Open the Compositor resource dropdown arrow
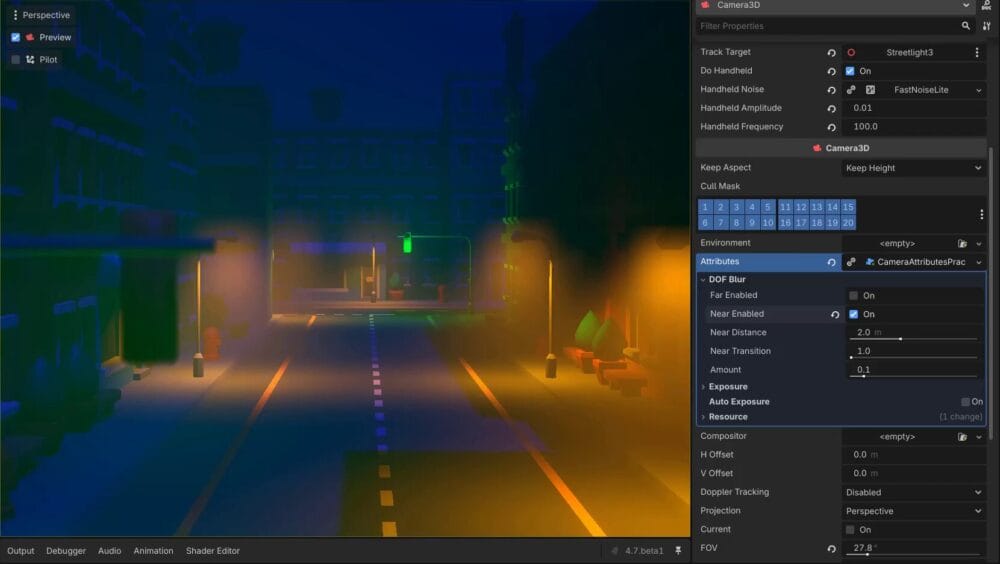1000x564 pixels. coord(979,437)
